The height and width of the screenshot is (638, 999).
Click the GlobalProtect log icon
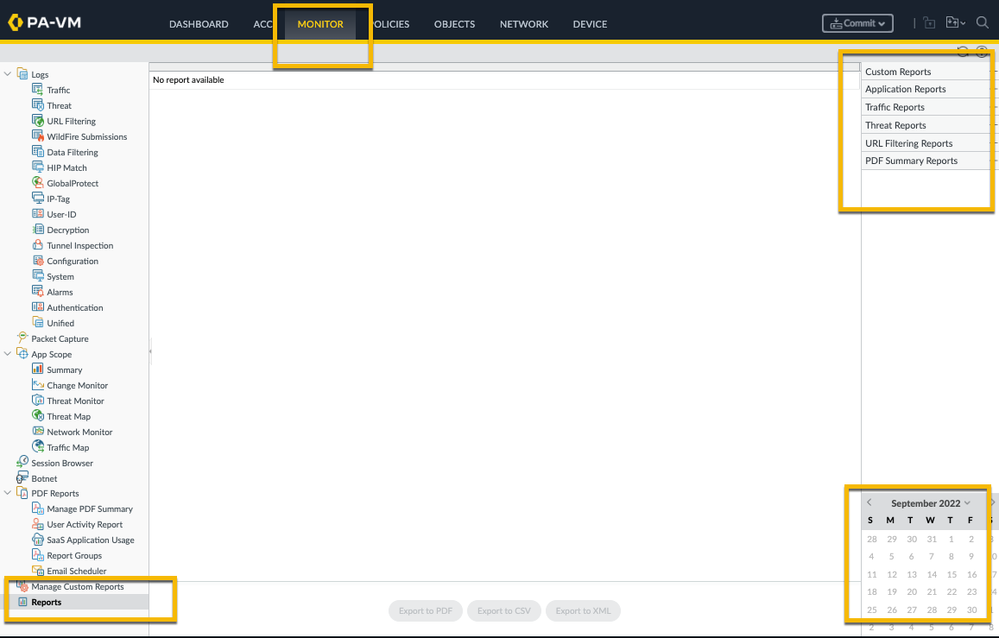38,182
